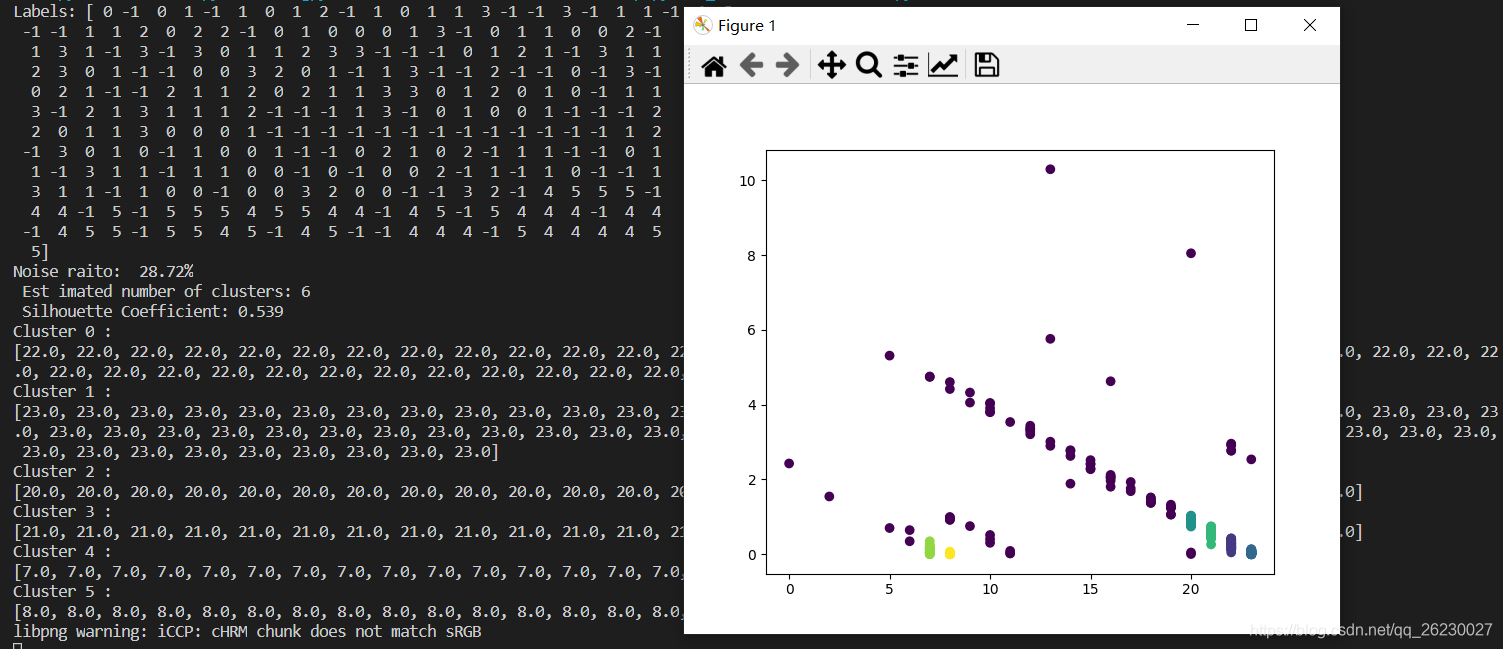Click the Figure 1 title text
The width and height of the screenshot is (1503, 649).
pyautogui.click(x=747, y=25)
